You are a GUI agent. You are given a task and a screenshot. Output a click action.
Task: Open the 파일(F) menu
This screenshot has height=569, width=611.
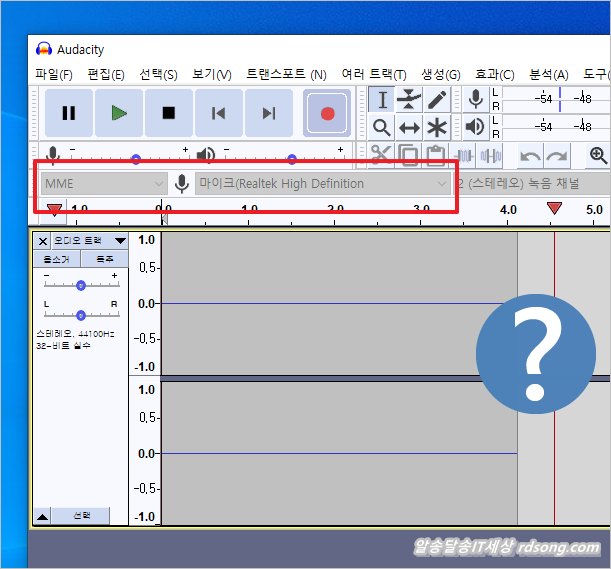click(54, 74)
